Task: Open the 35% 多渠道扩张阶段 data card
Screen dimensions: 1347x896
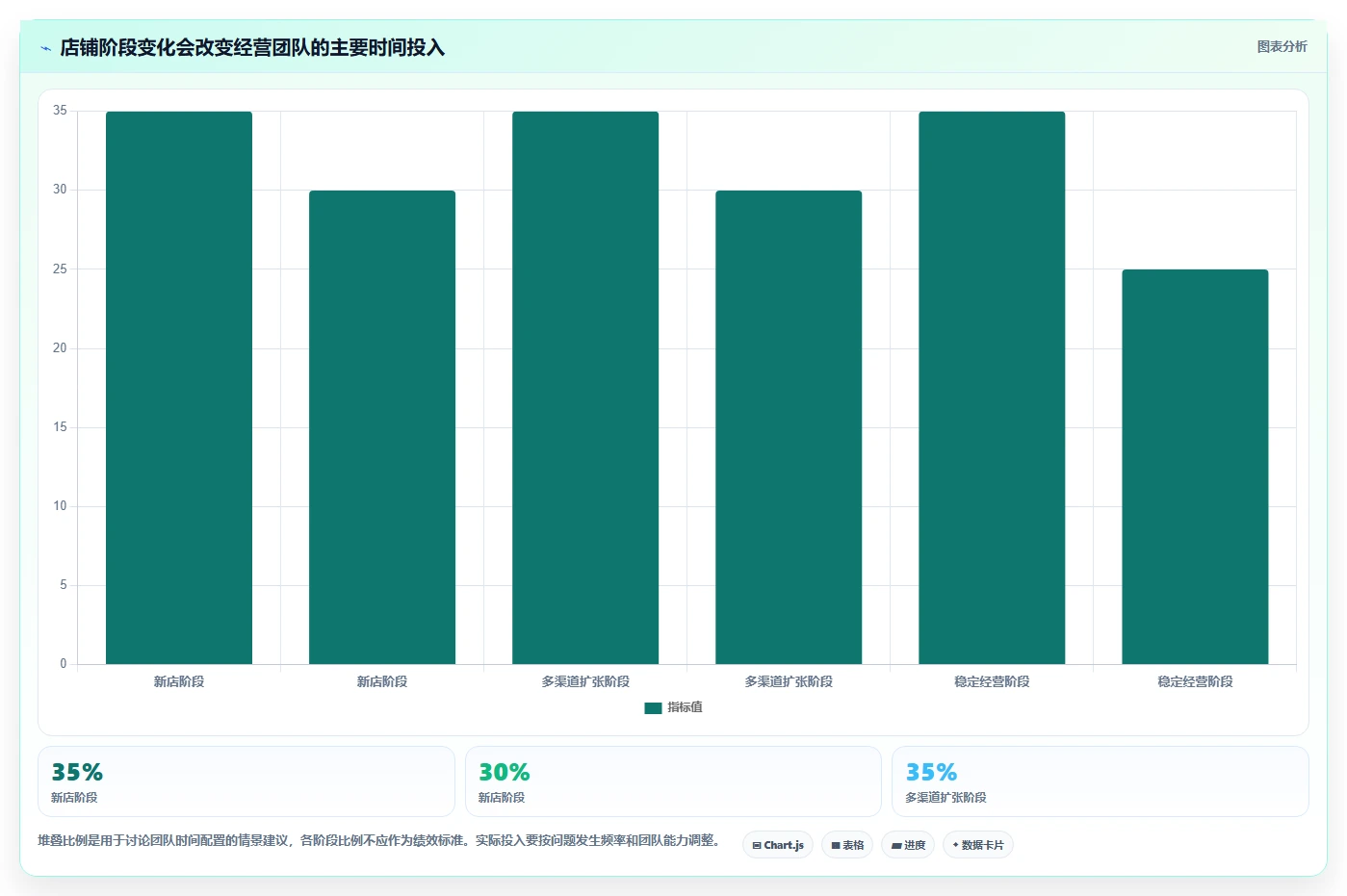Action: (1101, 781)
